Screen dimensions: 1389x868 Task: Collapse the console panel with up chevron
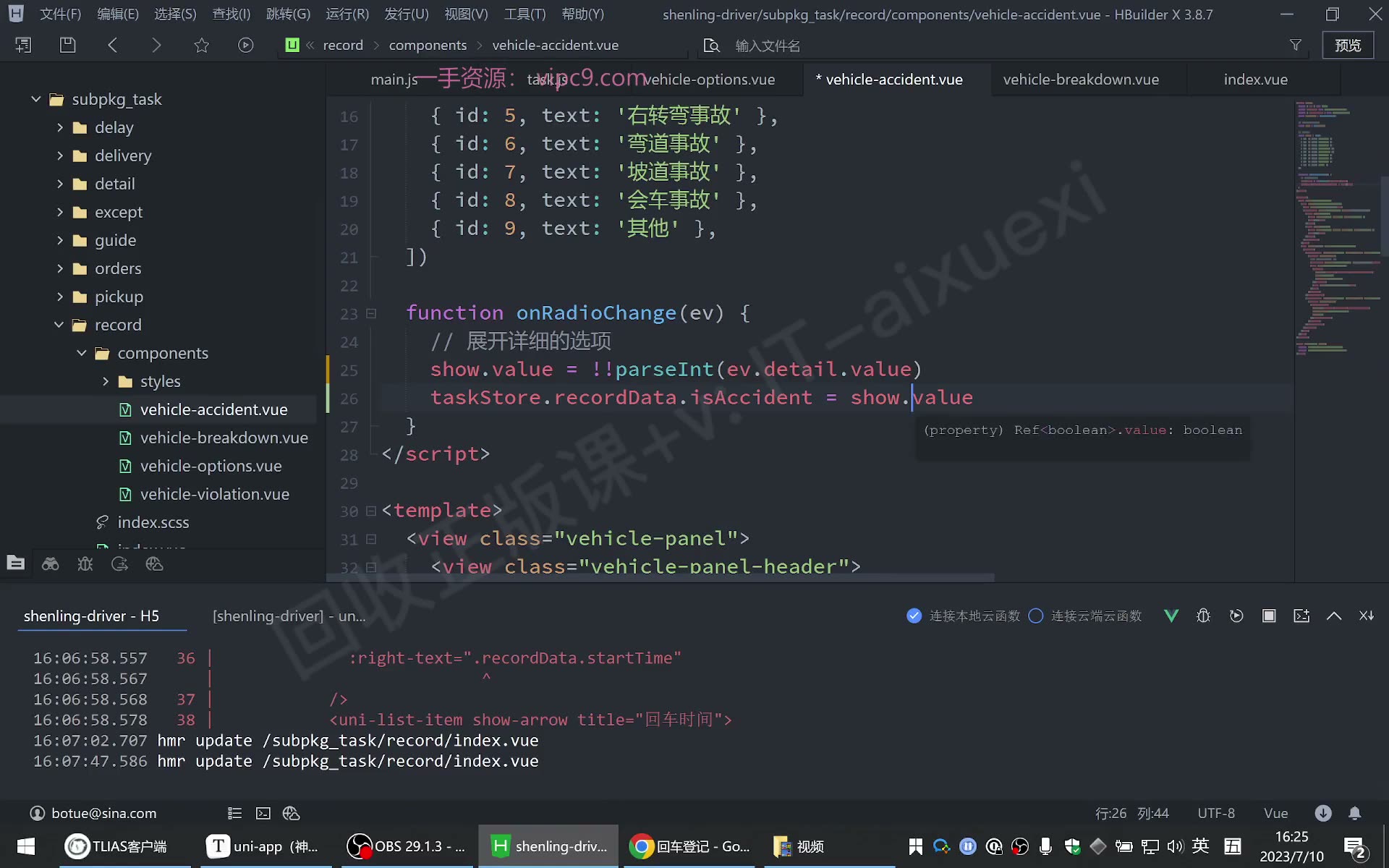pyautogui.click(x=1334, y=616)
